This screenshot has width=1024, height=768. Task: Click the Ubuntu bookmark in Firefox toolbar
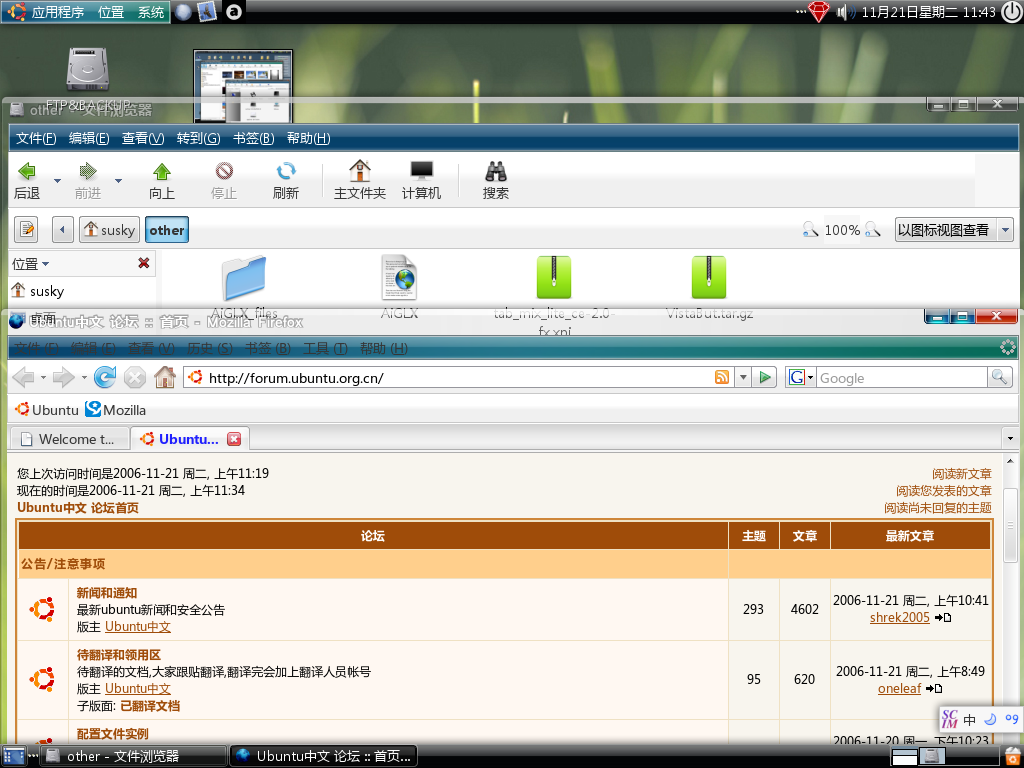pyautogui.click(x=46, y=410)
